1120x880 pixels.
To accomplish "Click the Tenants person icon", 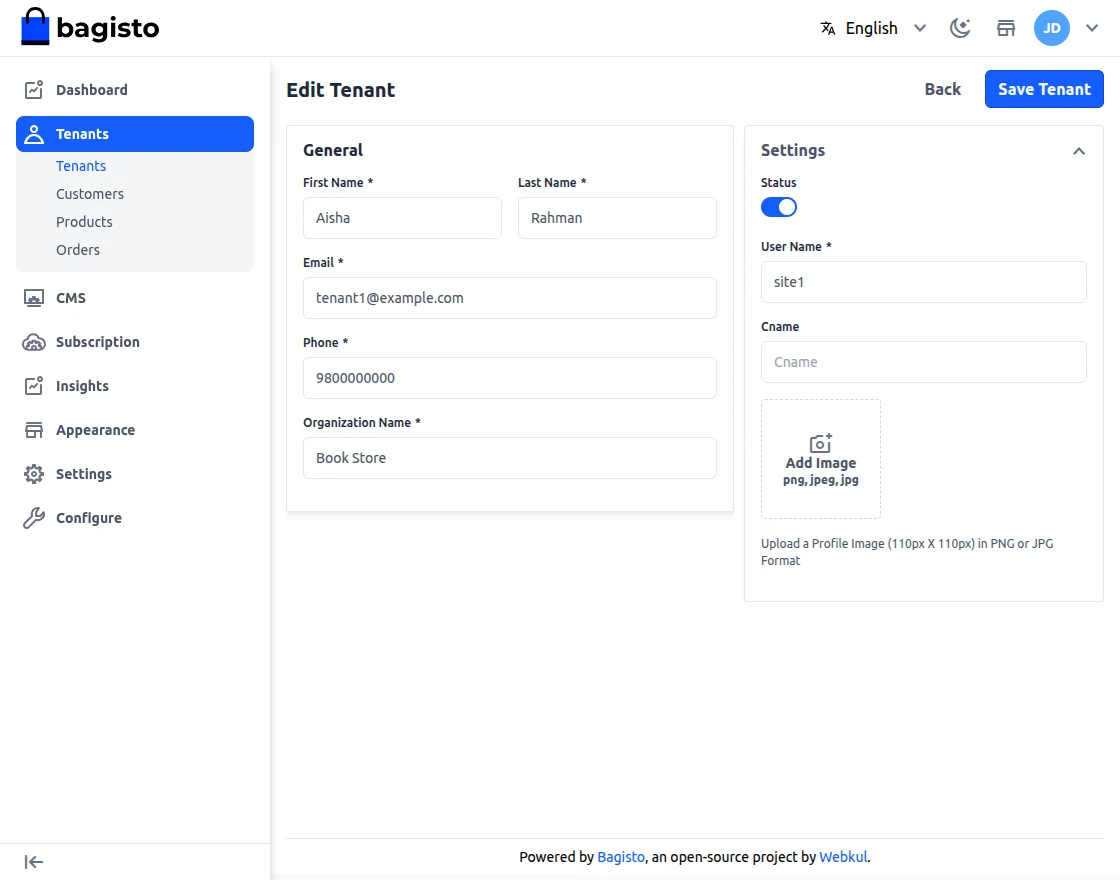I will click(x=34, y=134).
